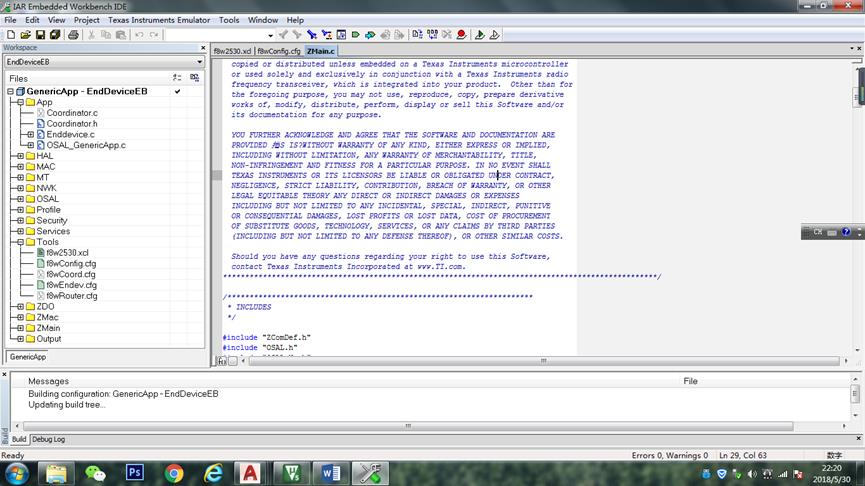
Task: Click the Redo arrow icon
Action: (154, 35)
